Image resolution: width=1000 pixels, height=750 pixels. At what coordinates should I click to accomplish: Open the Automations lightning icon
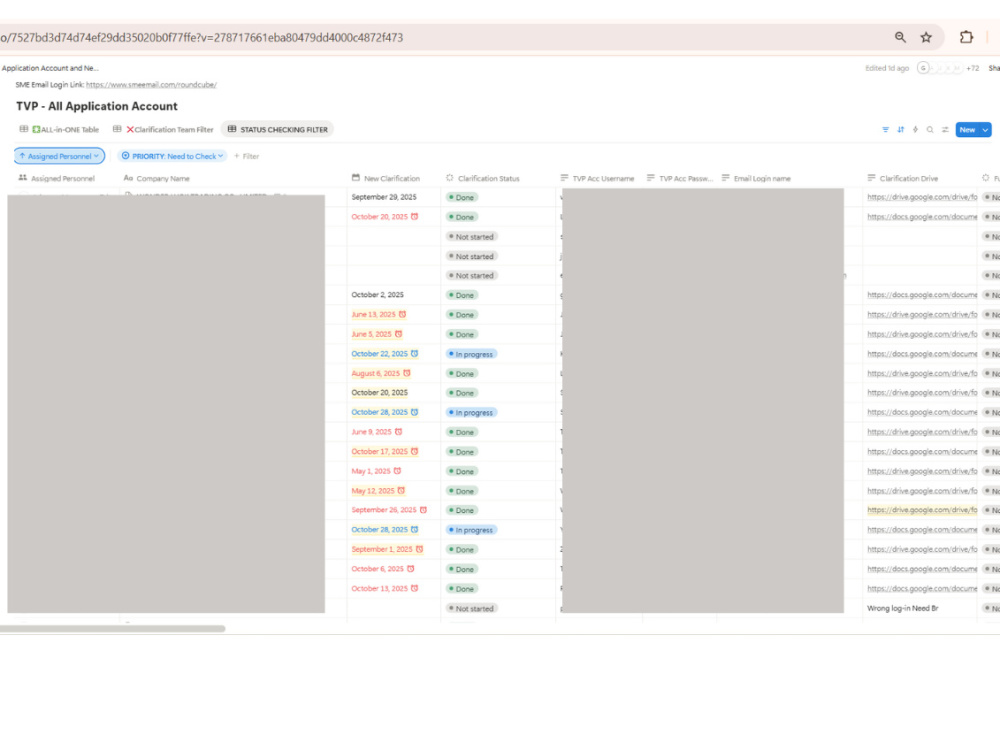coord(915,129)
